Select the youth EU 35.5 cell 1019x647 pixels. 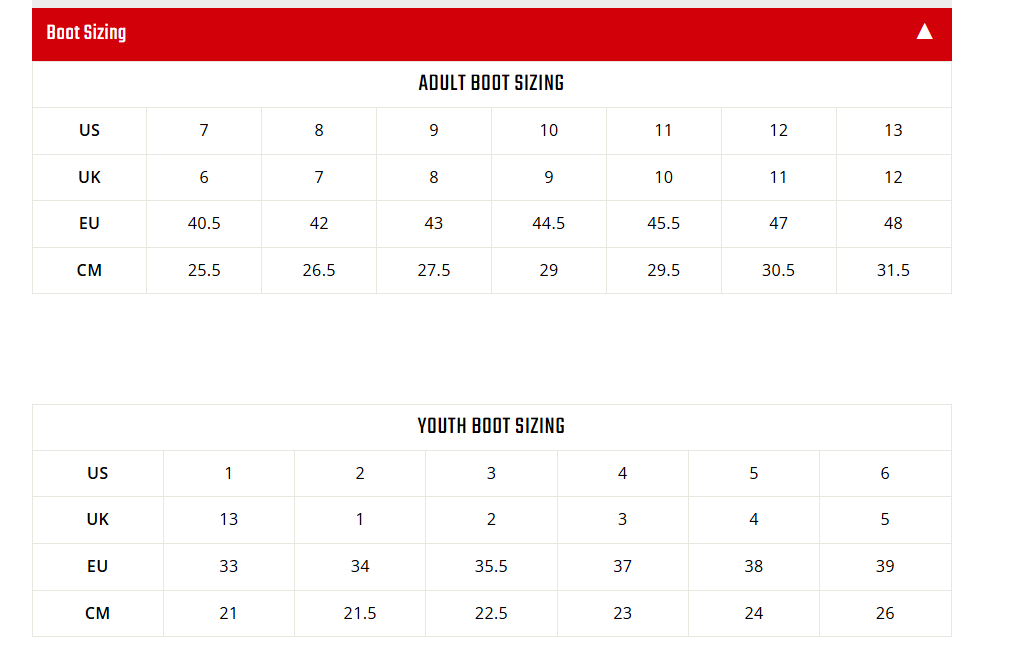click(x=491, y=566)
